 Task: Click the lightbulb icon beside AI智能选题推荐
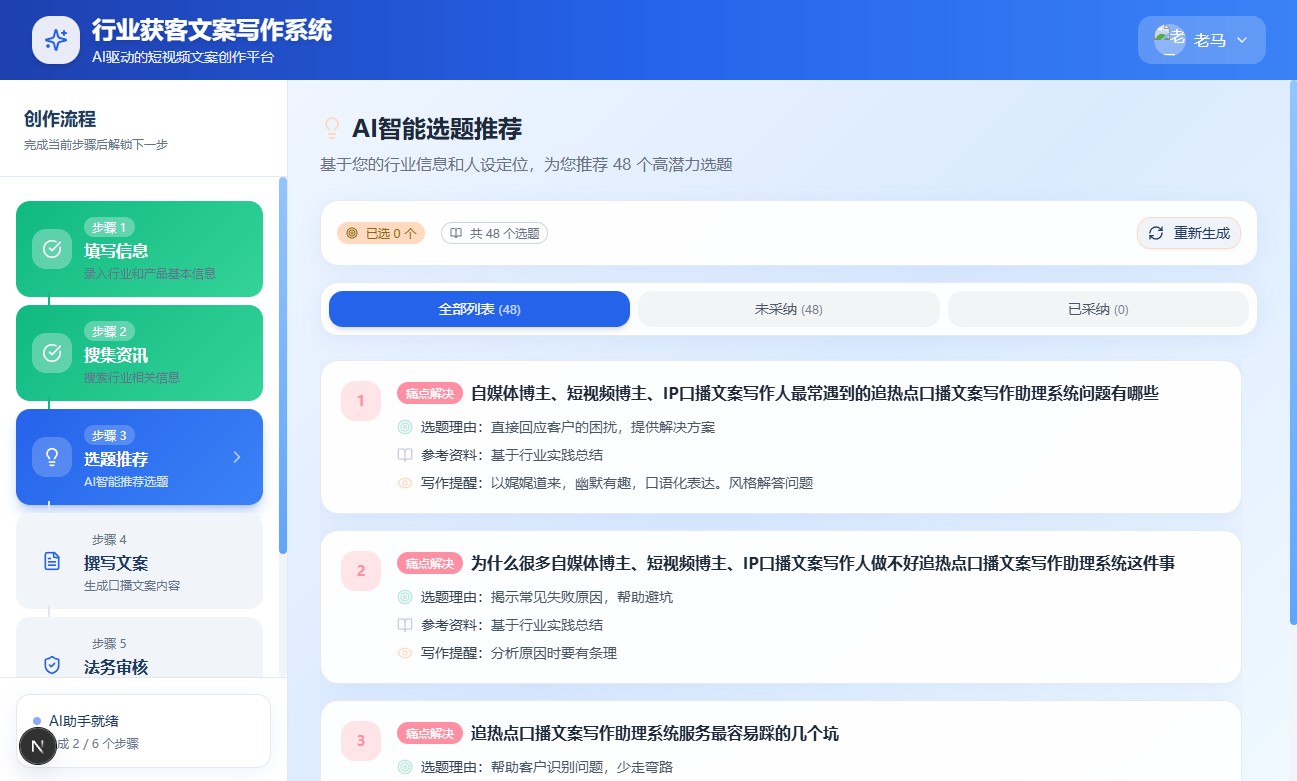331,129
